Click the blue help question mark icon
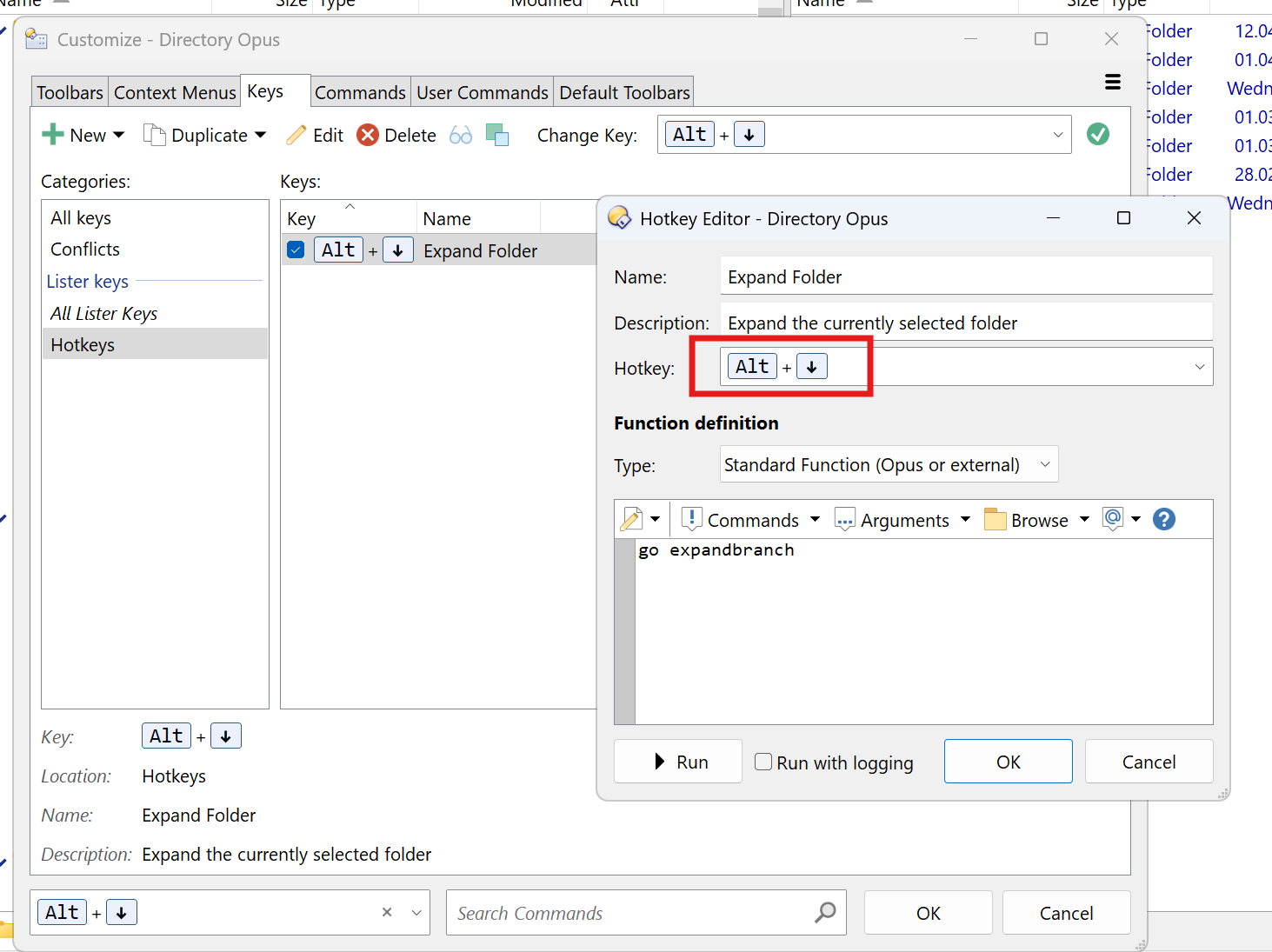This screenshot has width=1272, height=952. pyautogui.click(x=1164, y=520)
